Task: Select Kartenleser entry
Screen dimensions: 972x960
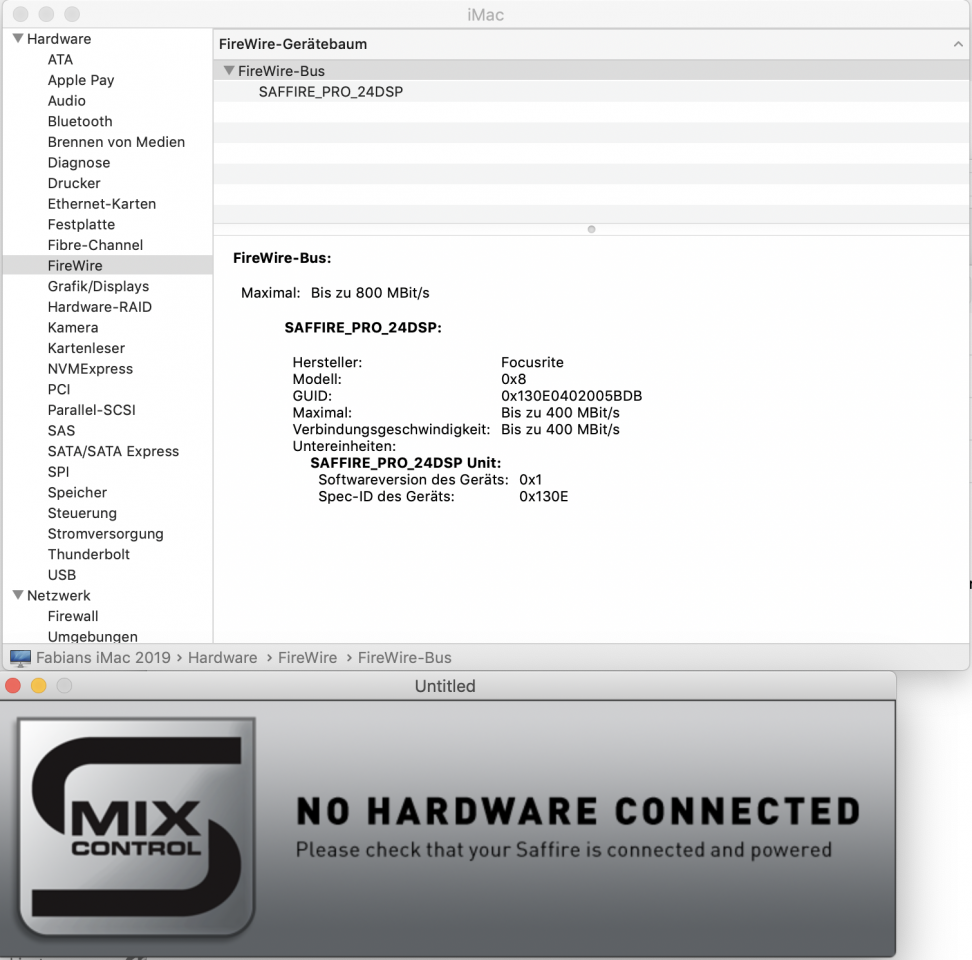Action: point(86,348)
